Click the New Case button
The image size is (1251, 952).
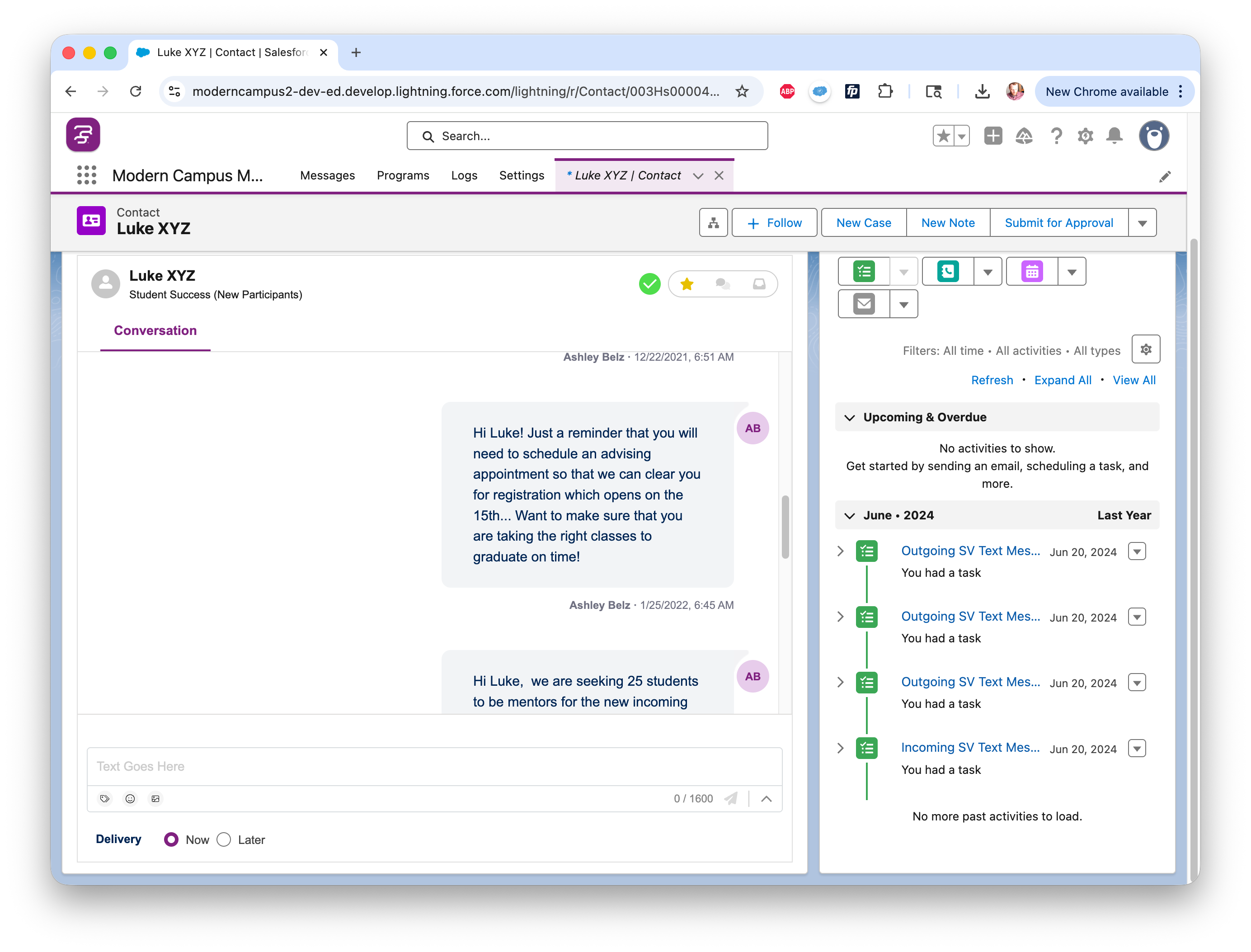(864, 223)
